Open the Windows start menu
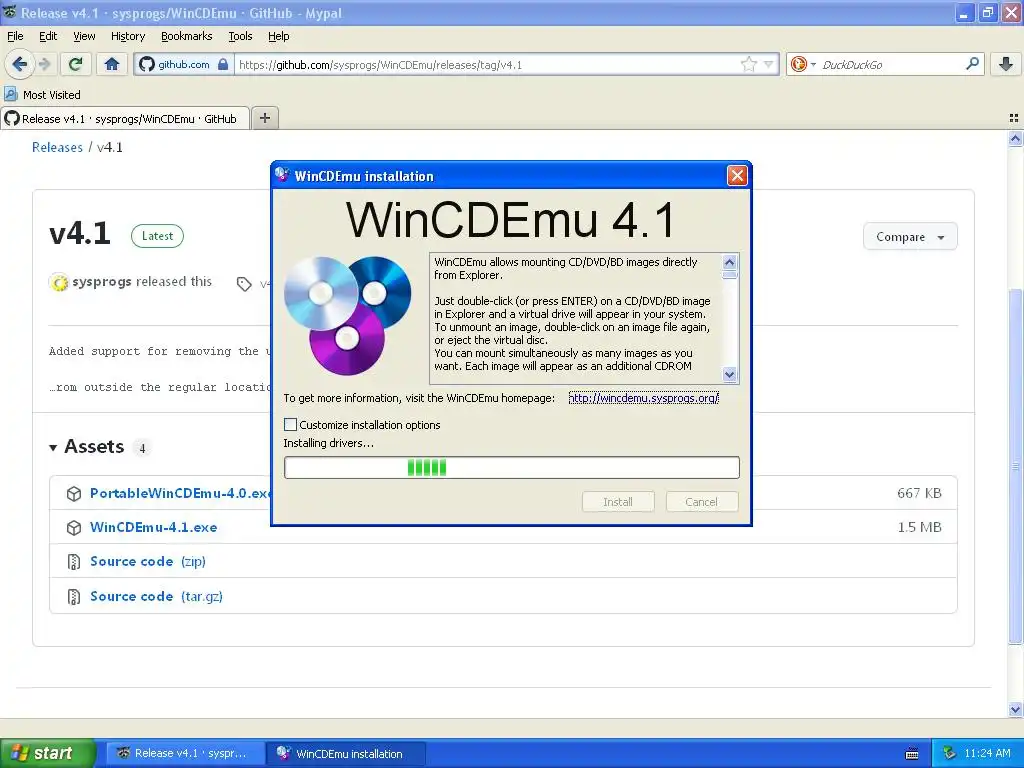1024x768 pixels. [x=47, y=753]
